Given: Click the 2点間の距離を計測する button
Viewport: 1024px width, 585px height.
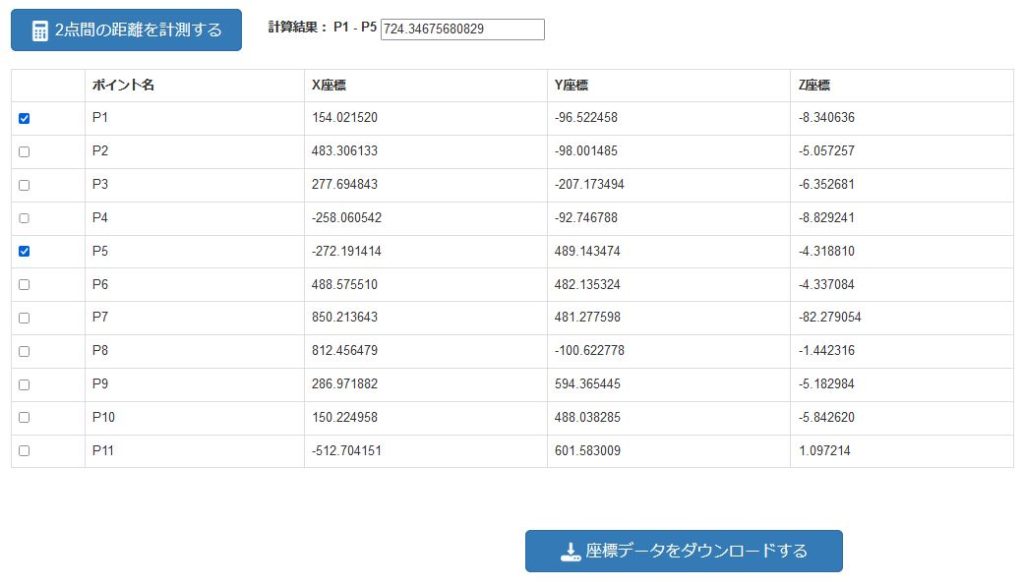Looking at the screenshot, I should click(126, 30).
